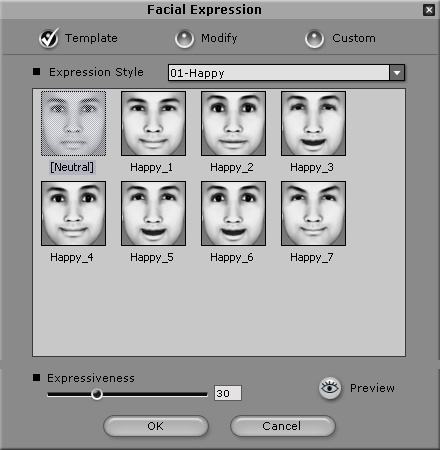Select the Template mode radio button

tap(49, 39)
